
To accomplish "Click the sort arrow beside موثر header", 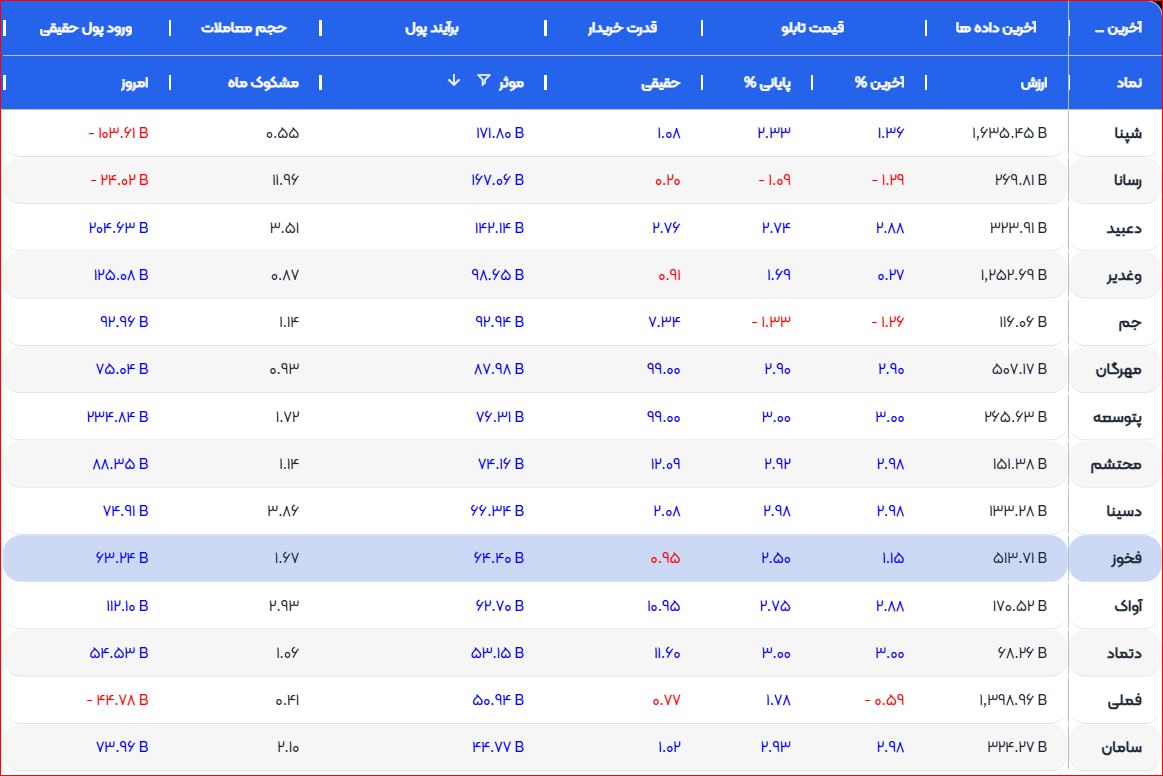I will pos(455,81).
